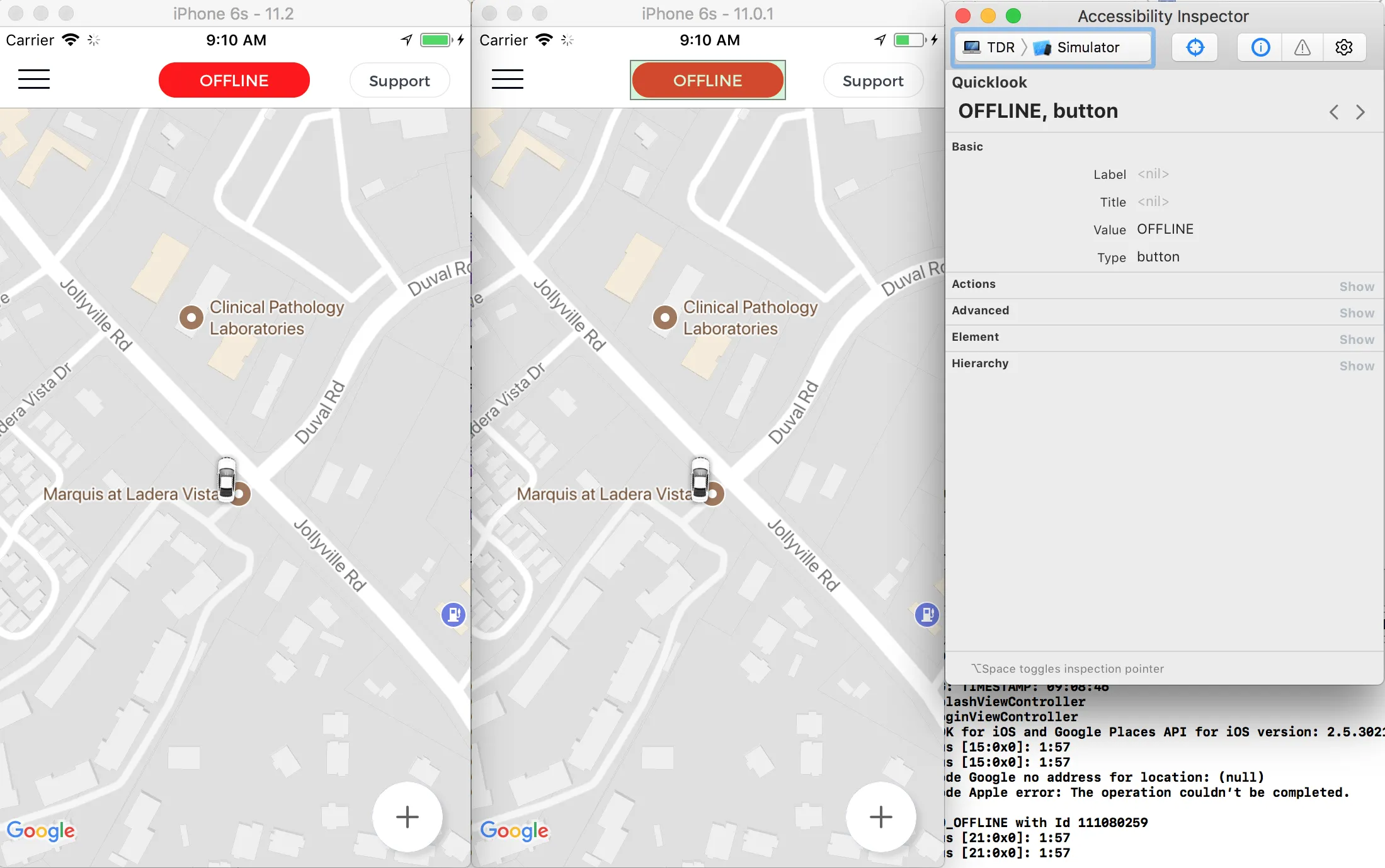Viewport: 1385px width, 868px height.
Task: Toggle the red OFFLINE button in left simulator
Action: point(234,81)
